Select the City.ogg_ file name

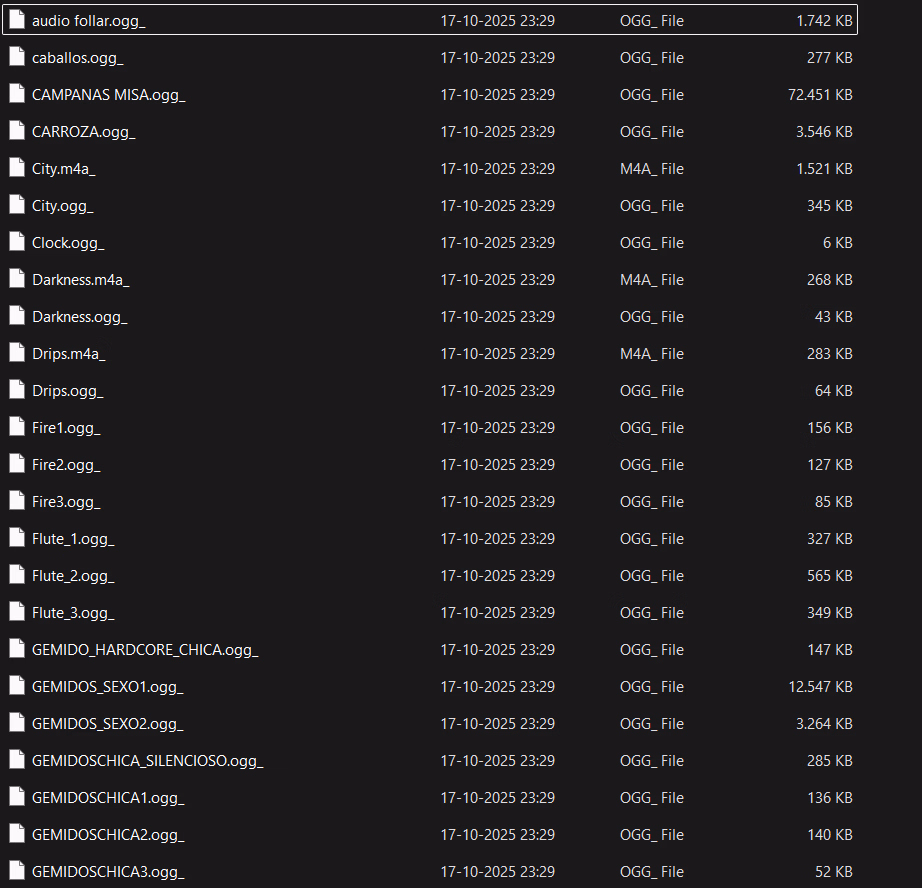[x=62, y=206]
